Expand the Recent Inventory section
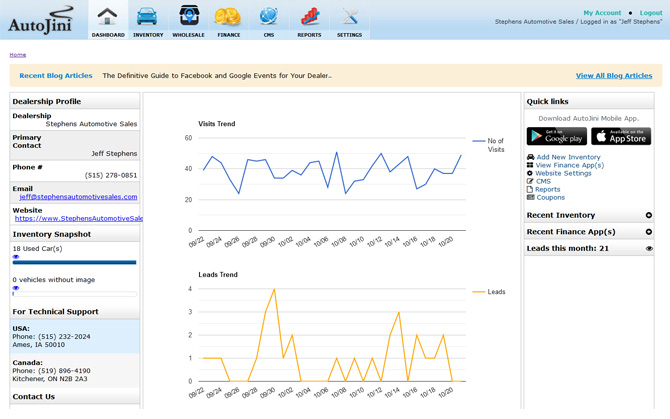The width and height of the screenshot is (670, 419). (649, 215)
